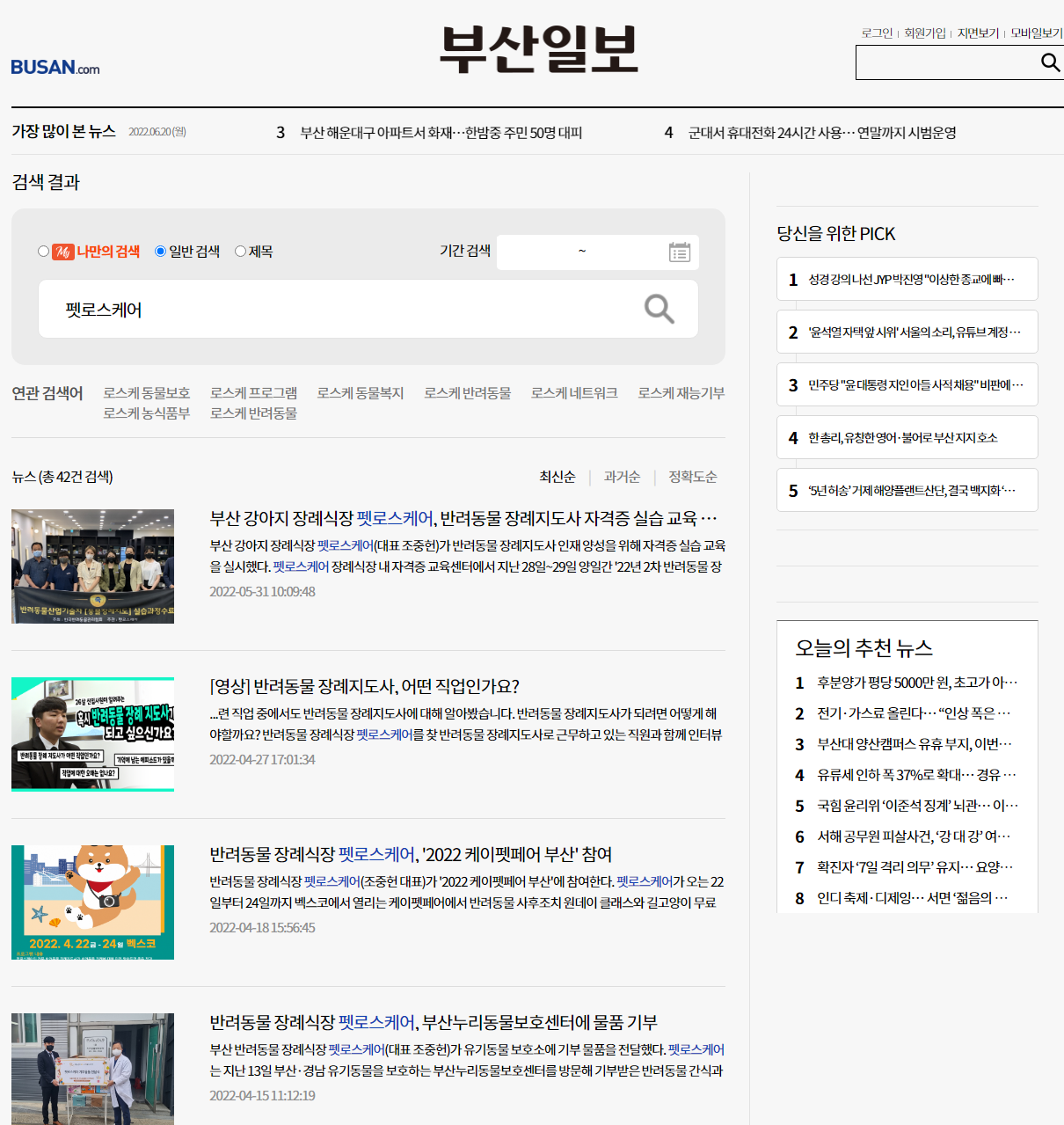Click the 로그인 link
This screenshot has width=1064, height=1125.
pyautogui.click(x=877, y=33)
